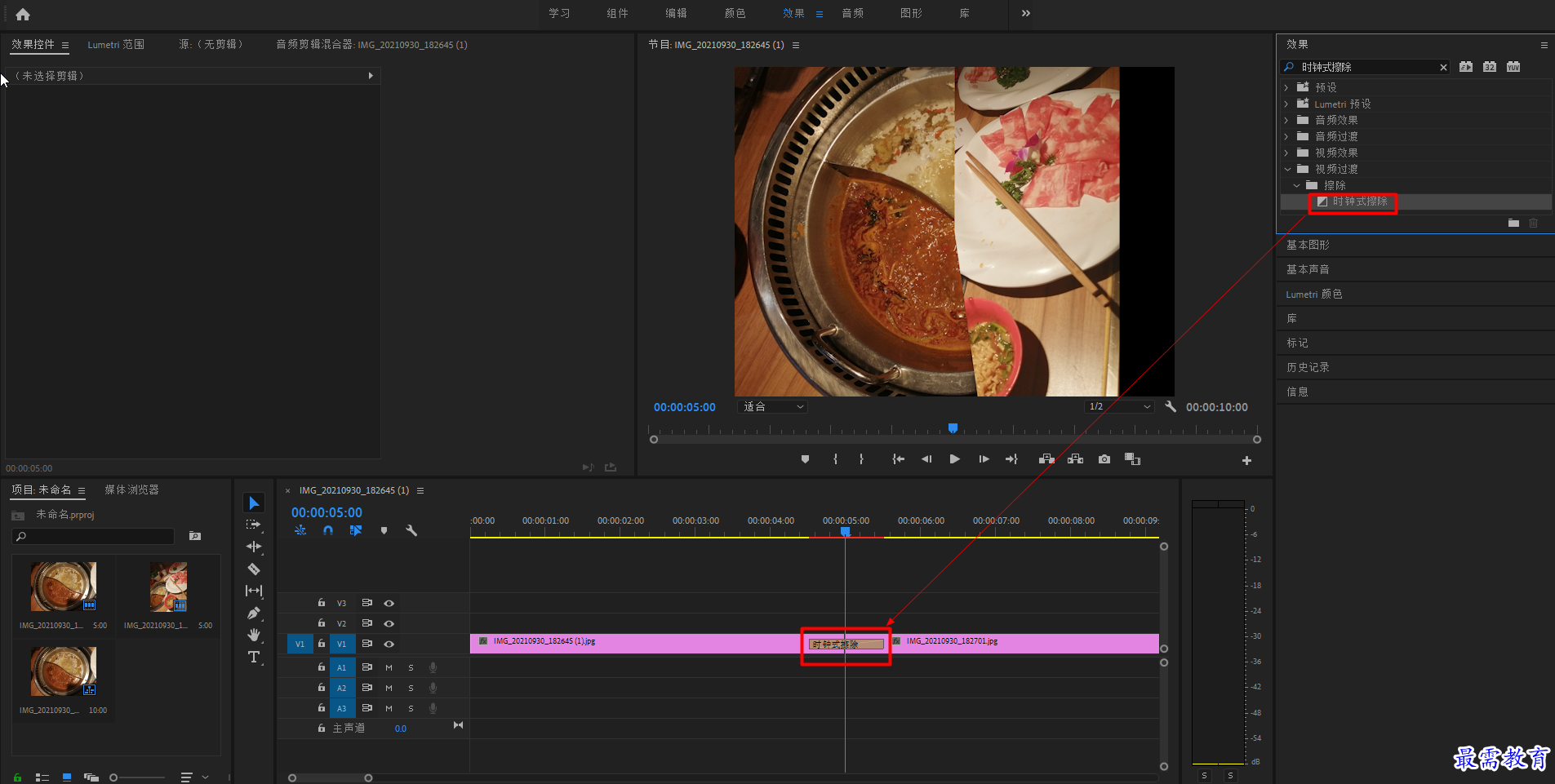Toggle lock on track V3

(x=322, y=603)
